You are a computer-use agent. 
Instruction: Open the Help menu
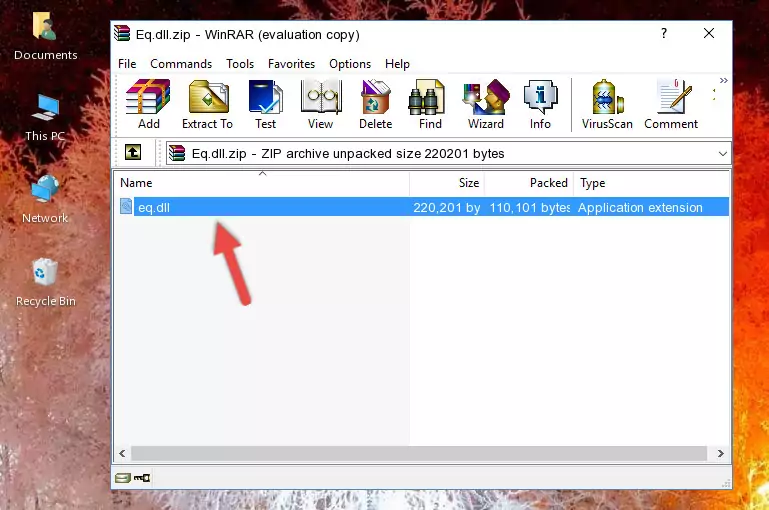tap(397, 64)
